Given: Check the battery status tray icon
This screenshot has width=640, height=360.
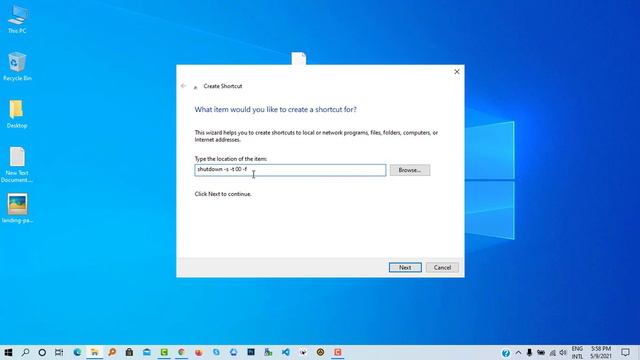Looking at the screenshot, I should point(541,353).
